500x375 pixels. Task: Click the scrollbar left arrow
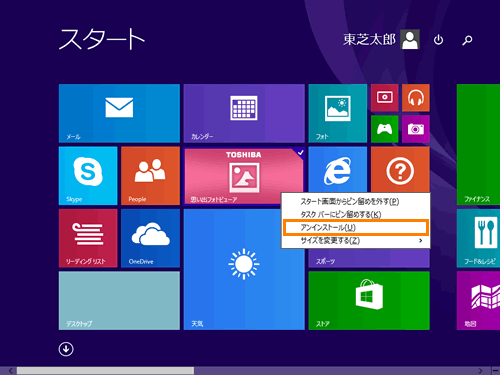[x=11, y=371]
